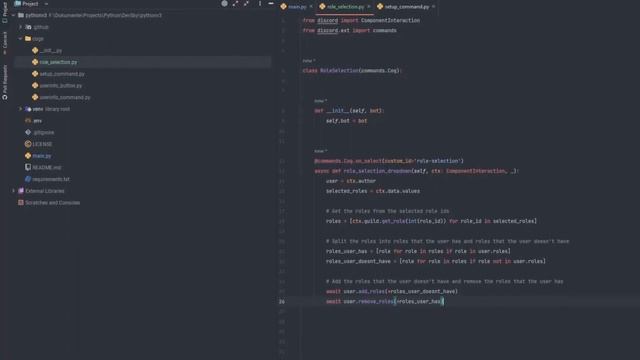This screenshot has width=640, height=360.
Task: Click the .env file icon
Action: click(x=28, y=120)
